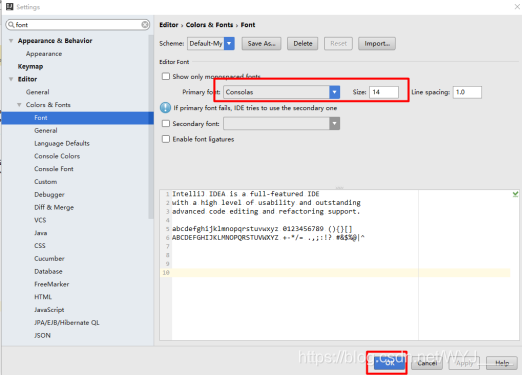Screen dimensions: 523x376
Task: Open Custom color settings
Action: tap(46, 182)
